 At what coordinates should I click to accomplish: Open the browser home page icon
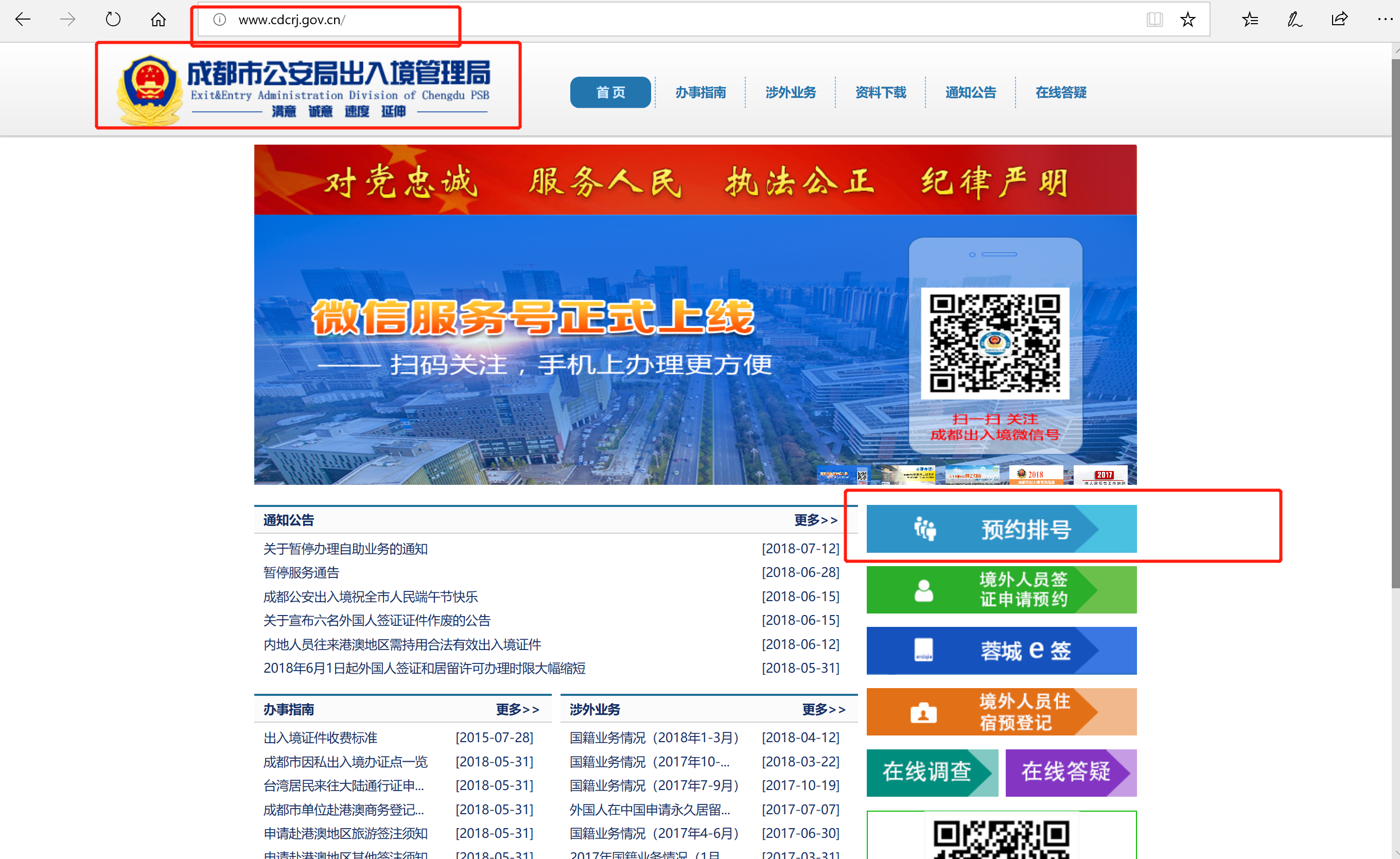158,20
